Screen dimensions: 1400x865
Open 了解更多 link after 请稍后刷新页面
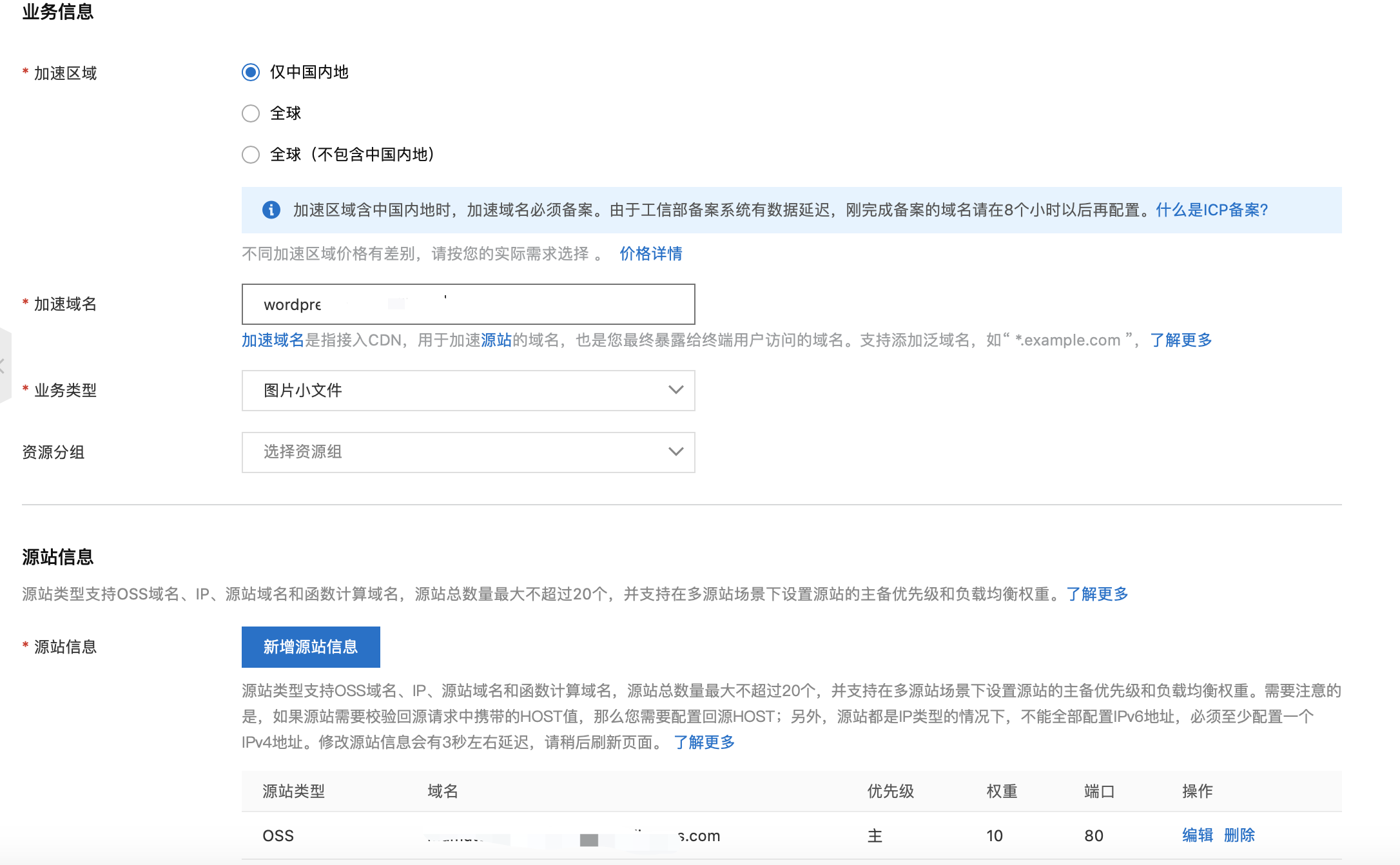click(704, 743)
